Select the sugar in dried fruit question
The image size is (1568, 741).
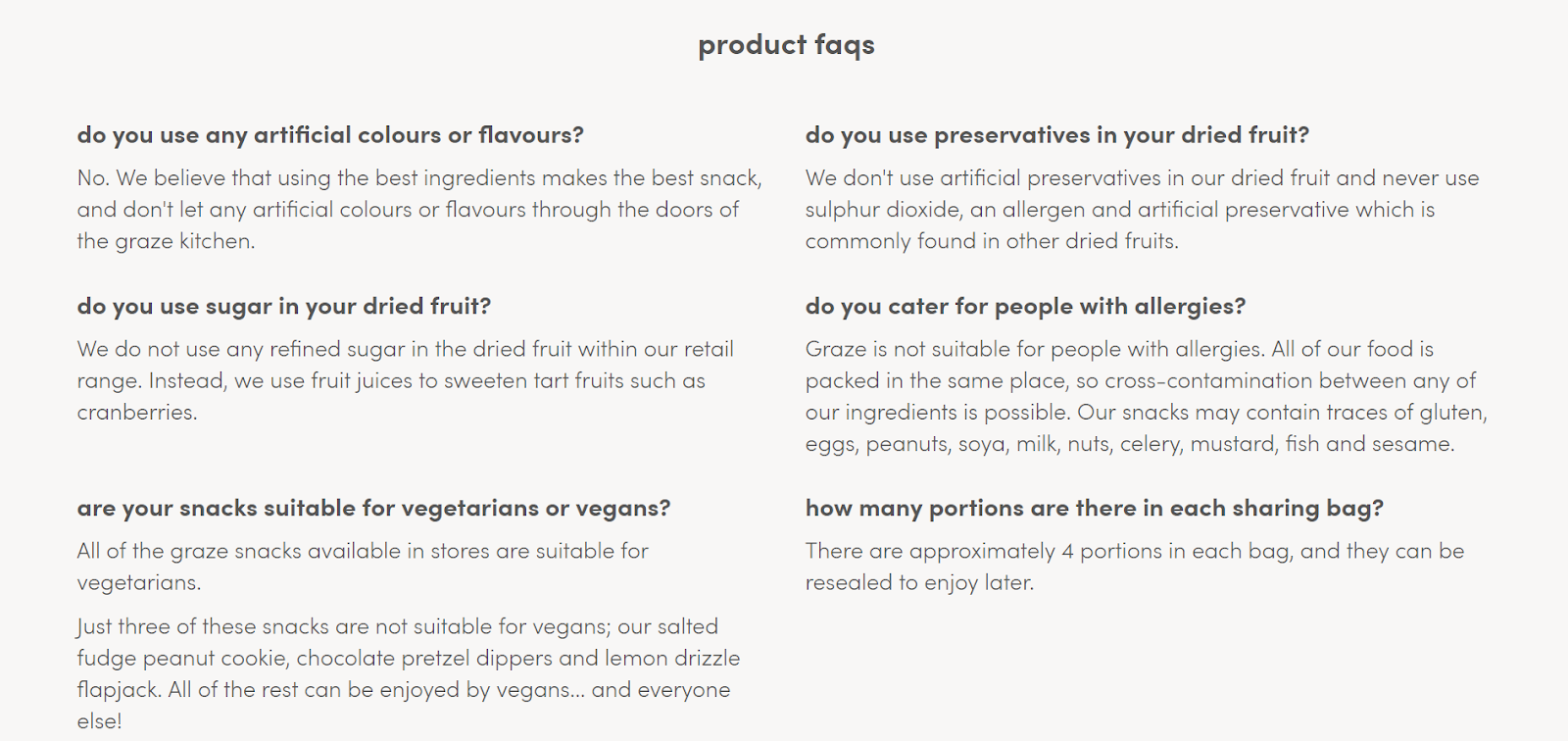point(284,307)
